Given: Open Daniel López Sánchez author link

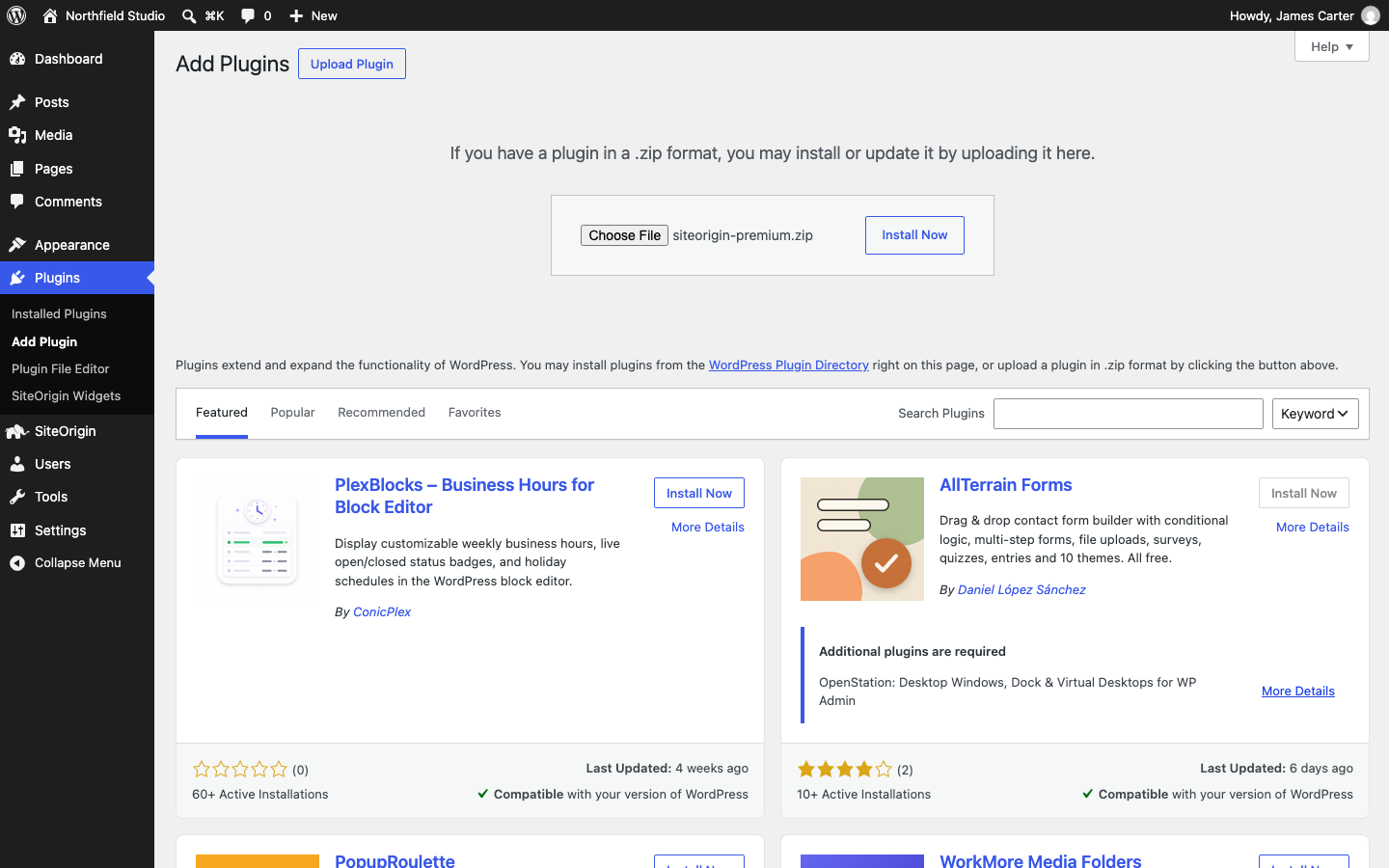Looking at the screenshot, I should point(1021,590).
